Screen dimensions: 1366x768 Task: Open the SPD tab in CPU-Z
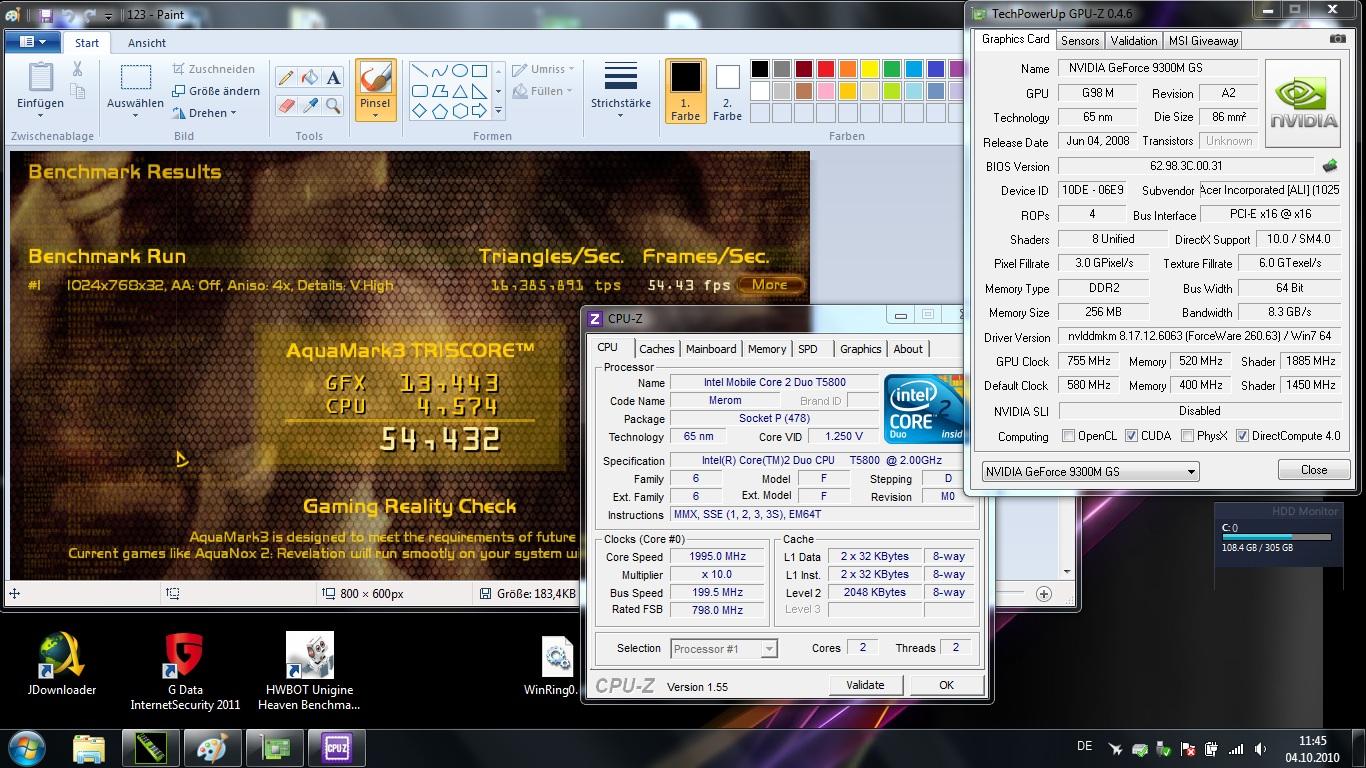click(808, 349)
